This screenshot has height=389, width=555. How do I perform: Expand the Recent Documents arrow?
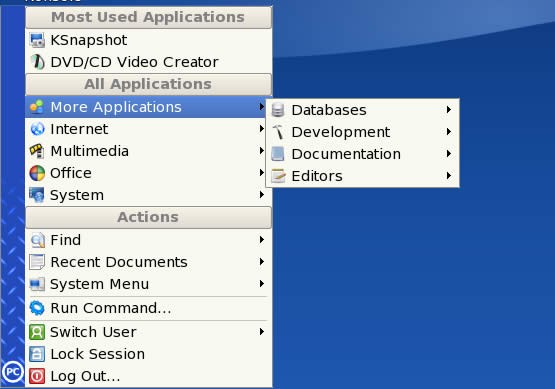pos(262,262)
